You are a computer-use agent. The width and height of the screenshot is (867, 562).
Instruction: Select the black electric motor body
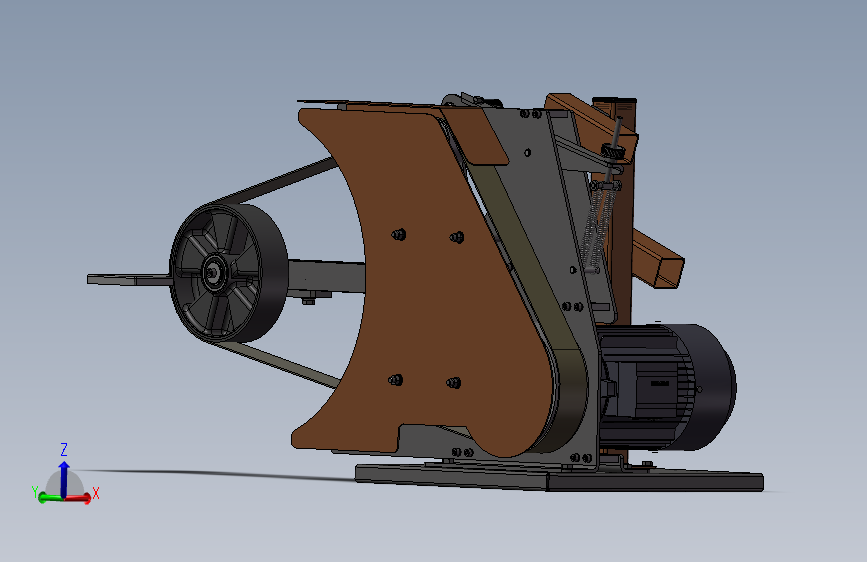coord(666,387)
